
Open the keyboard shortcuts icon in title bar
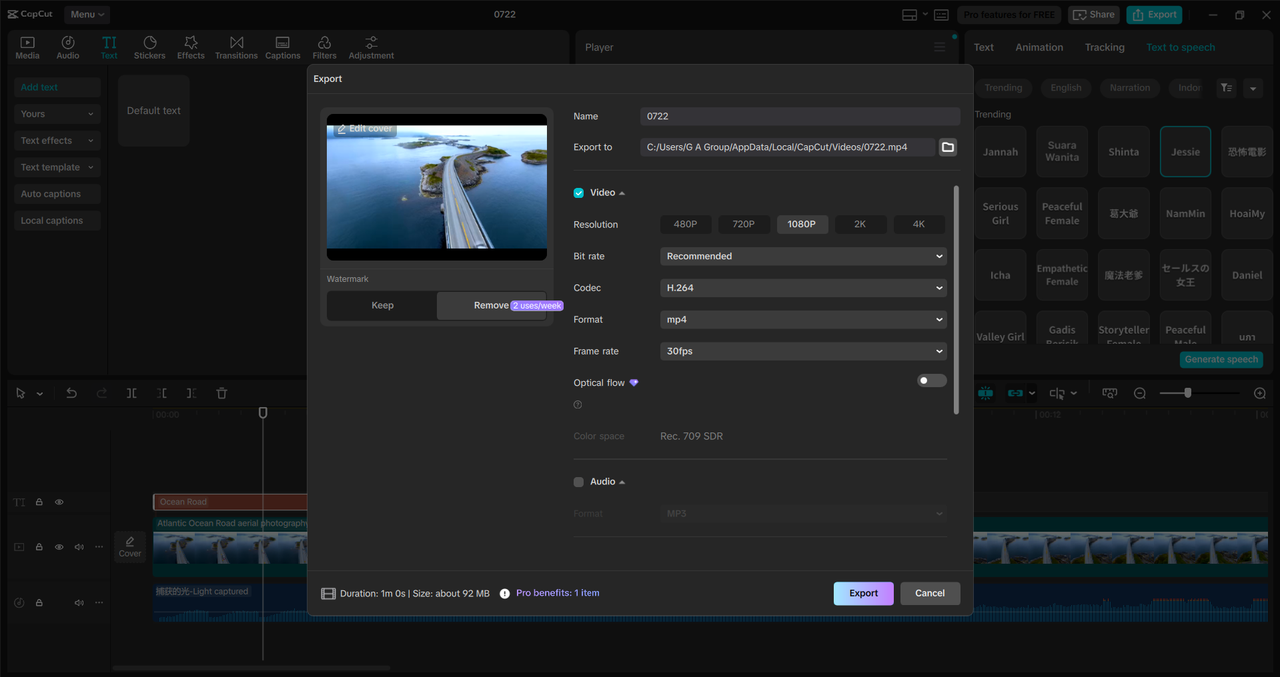(941, 15)
